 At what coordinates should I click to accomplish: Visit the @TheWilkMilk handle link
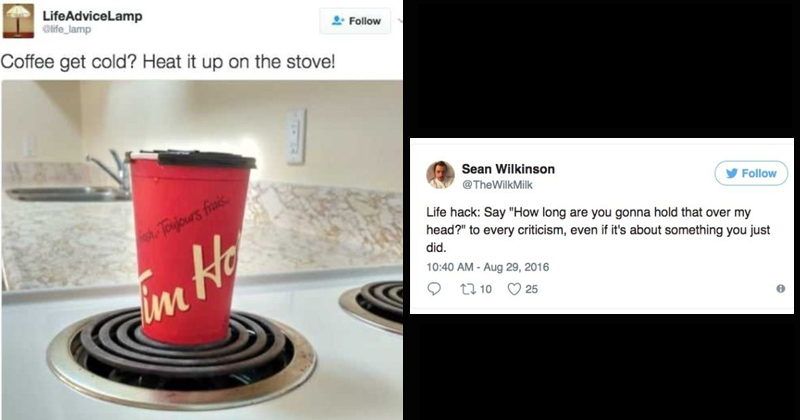click(x=497, y=185)
